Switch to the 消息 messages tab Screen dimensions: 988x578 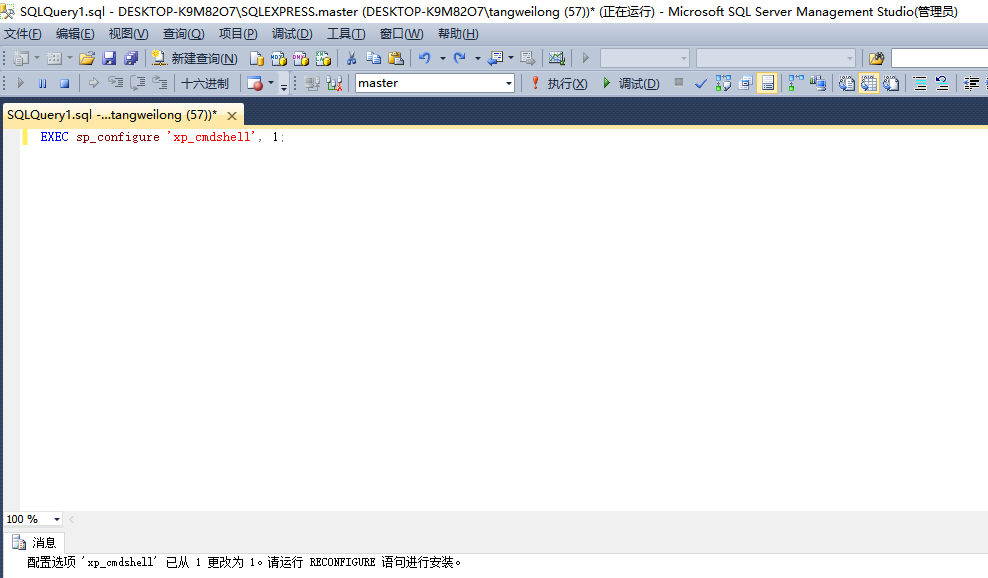(42, 542)
